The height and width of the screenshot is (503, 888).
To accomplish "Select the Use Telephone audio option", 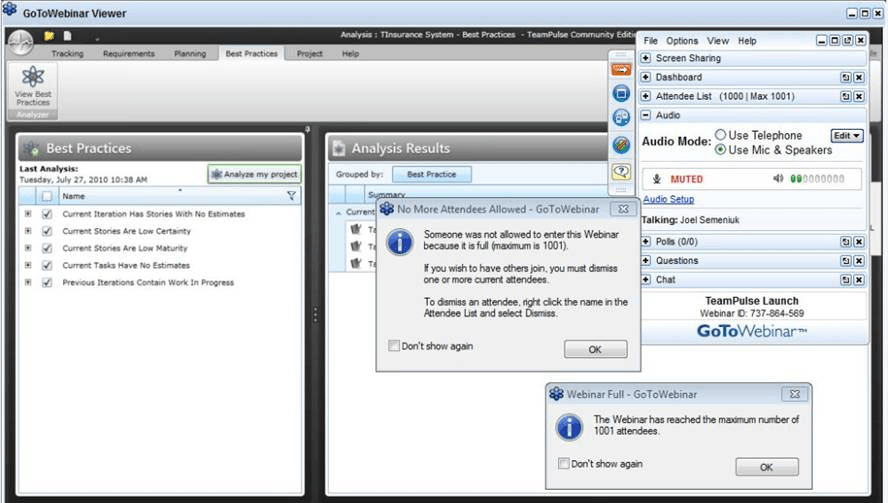I will click(x=720, y=135).
